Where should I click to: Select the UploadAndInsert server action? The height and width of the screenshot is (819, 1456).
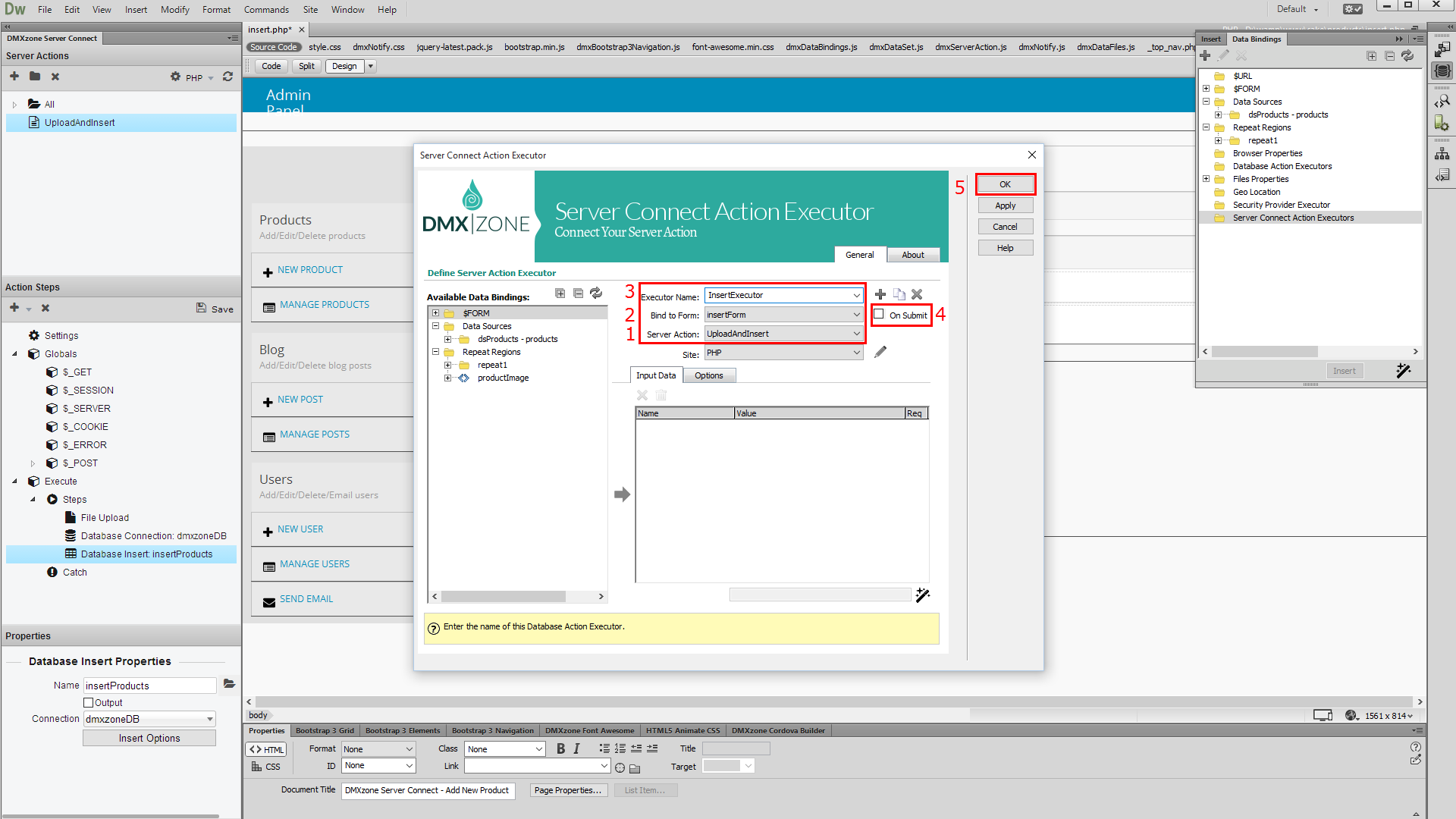[121, 123]
